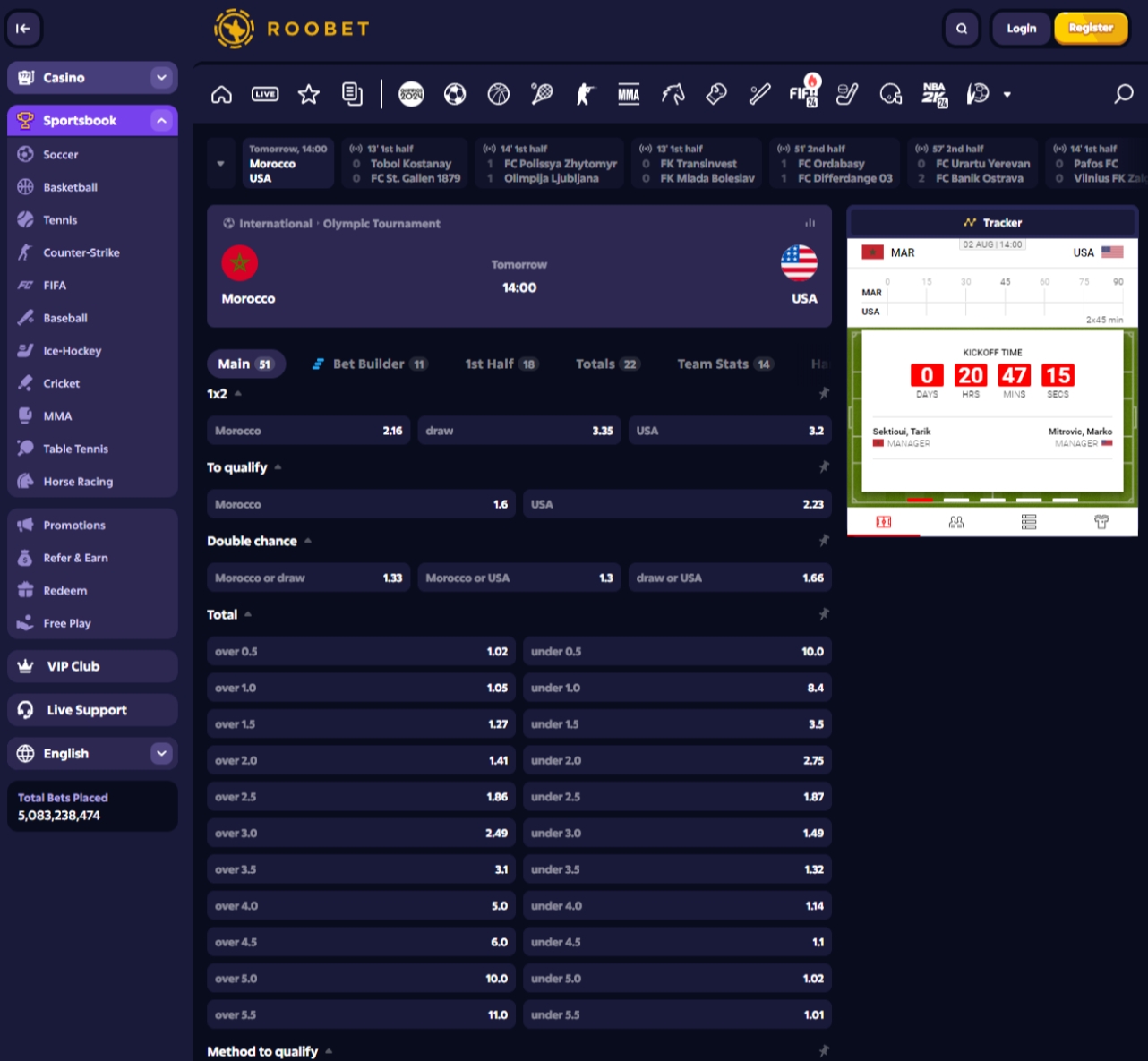The height and width of the screenshot is (1061, 1148).
Task: Select the MMA icon in sports bar
Action: (x=629, y=94)
